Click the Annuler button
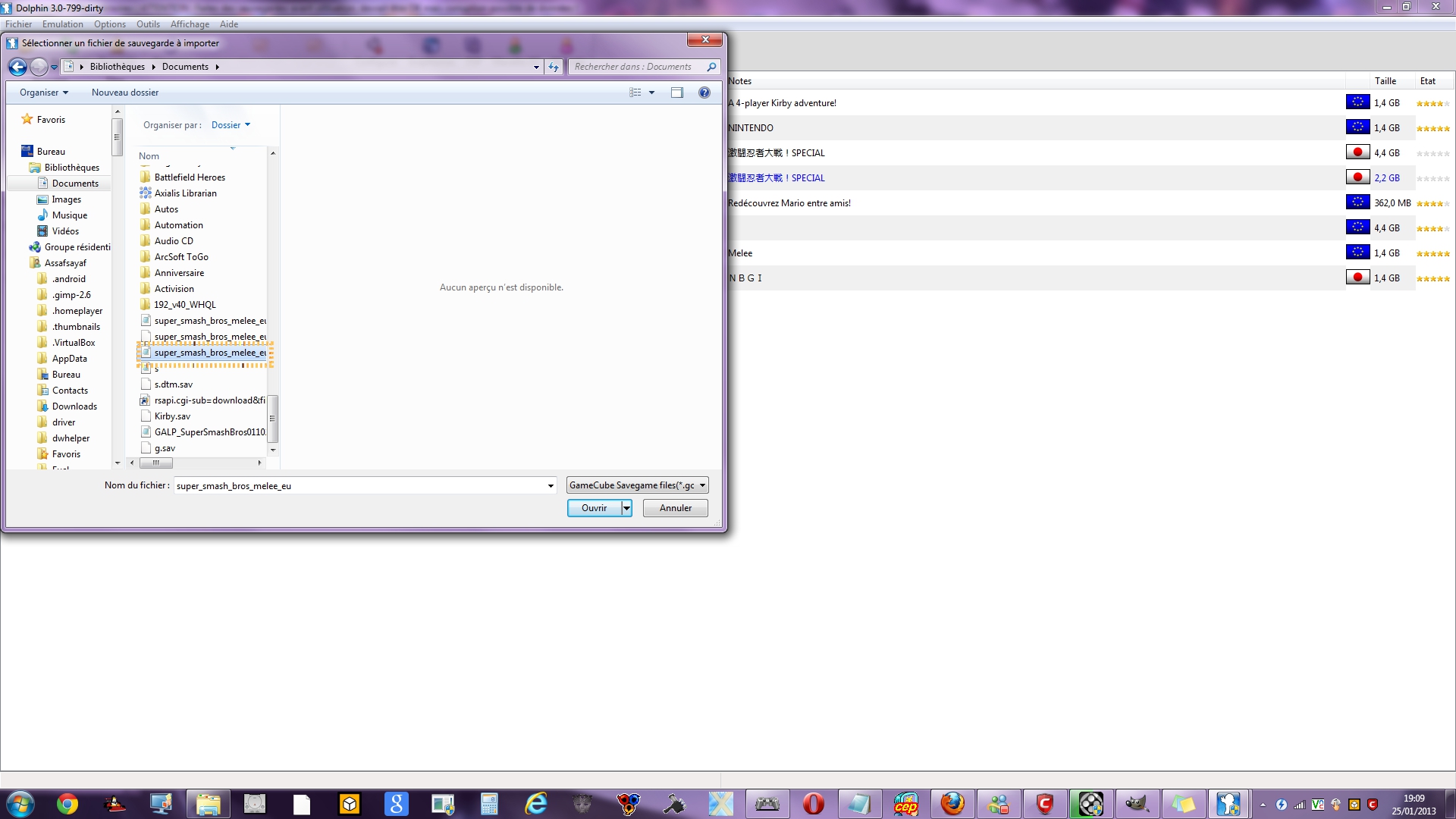Screen dimensions: 1456x819 point(675,508)
